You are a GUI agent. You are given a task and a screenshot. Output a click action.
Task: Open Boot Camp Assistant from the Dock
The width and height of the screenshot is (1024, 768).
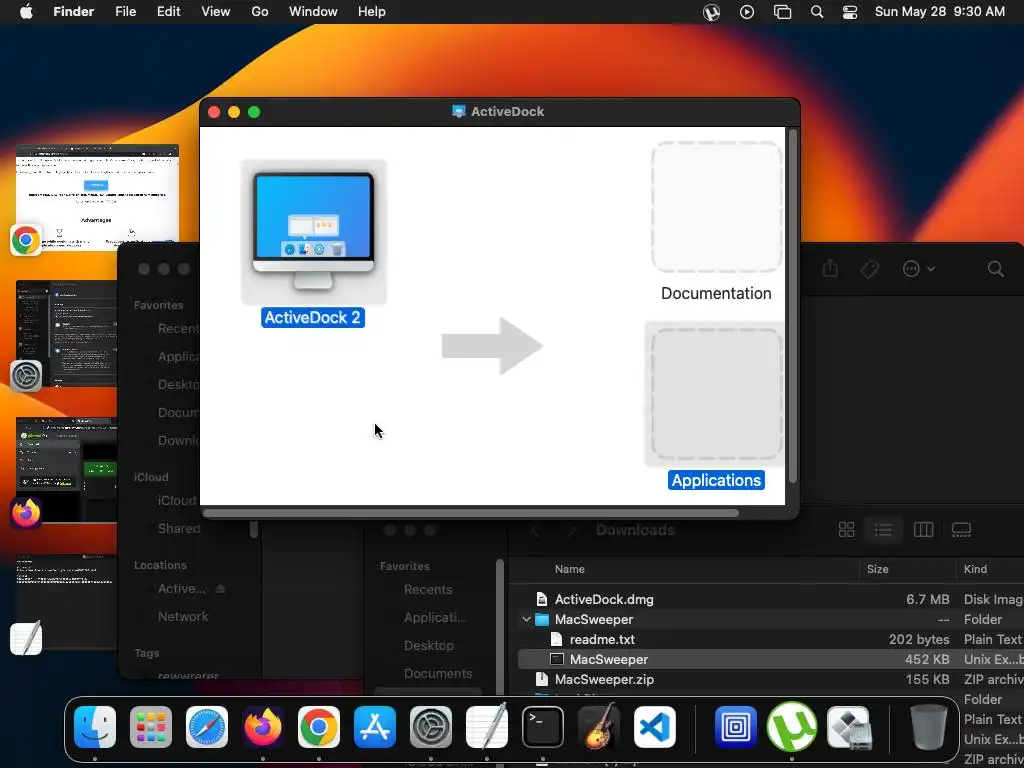point(848,727)
